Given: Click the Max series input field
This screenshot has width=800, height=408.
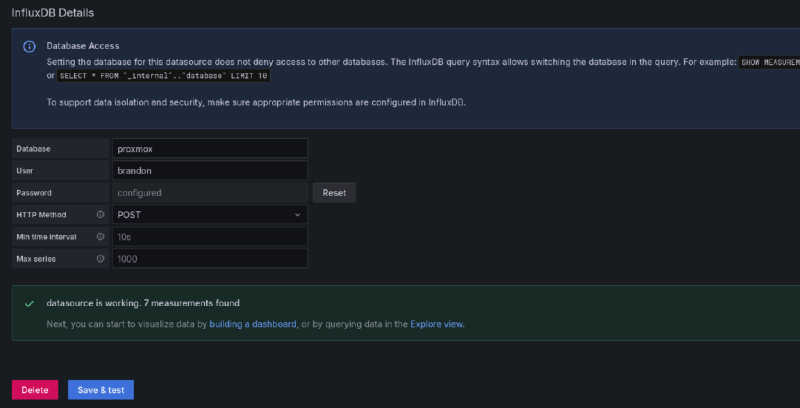Looking at the screenshot, I should click(209, 259).
